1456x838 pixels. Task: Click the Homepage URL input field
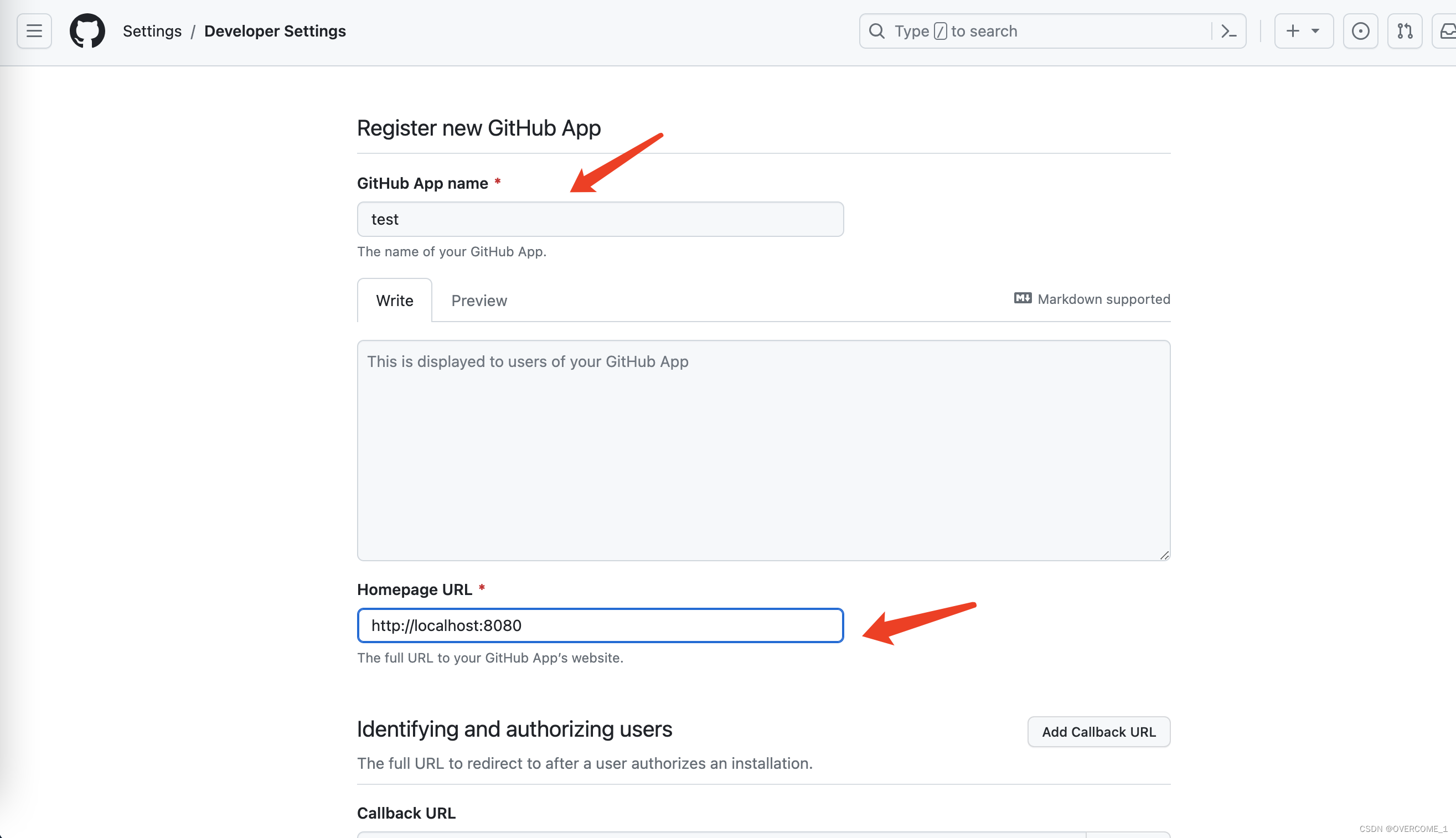[601, 625]
